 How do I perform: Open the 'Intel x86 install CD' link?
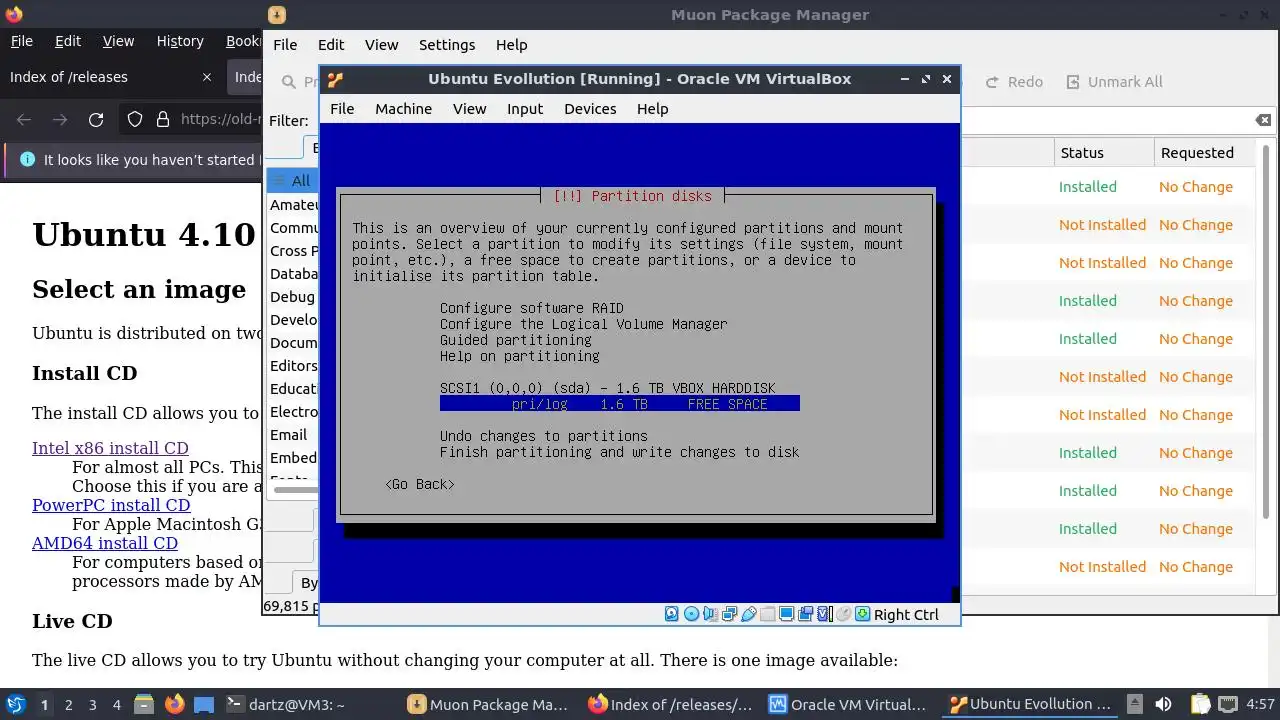tap(110, 448)
